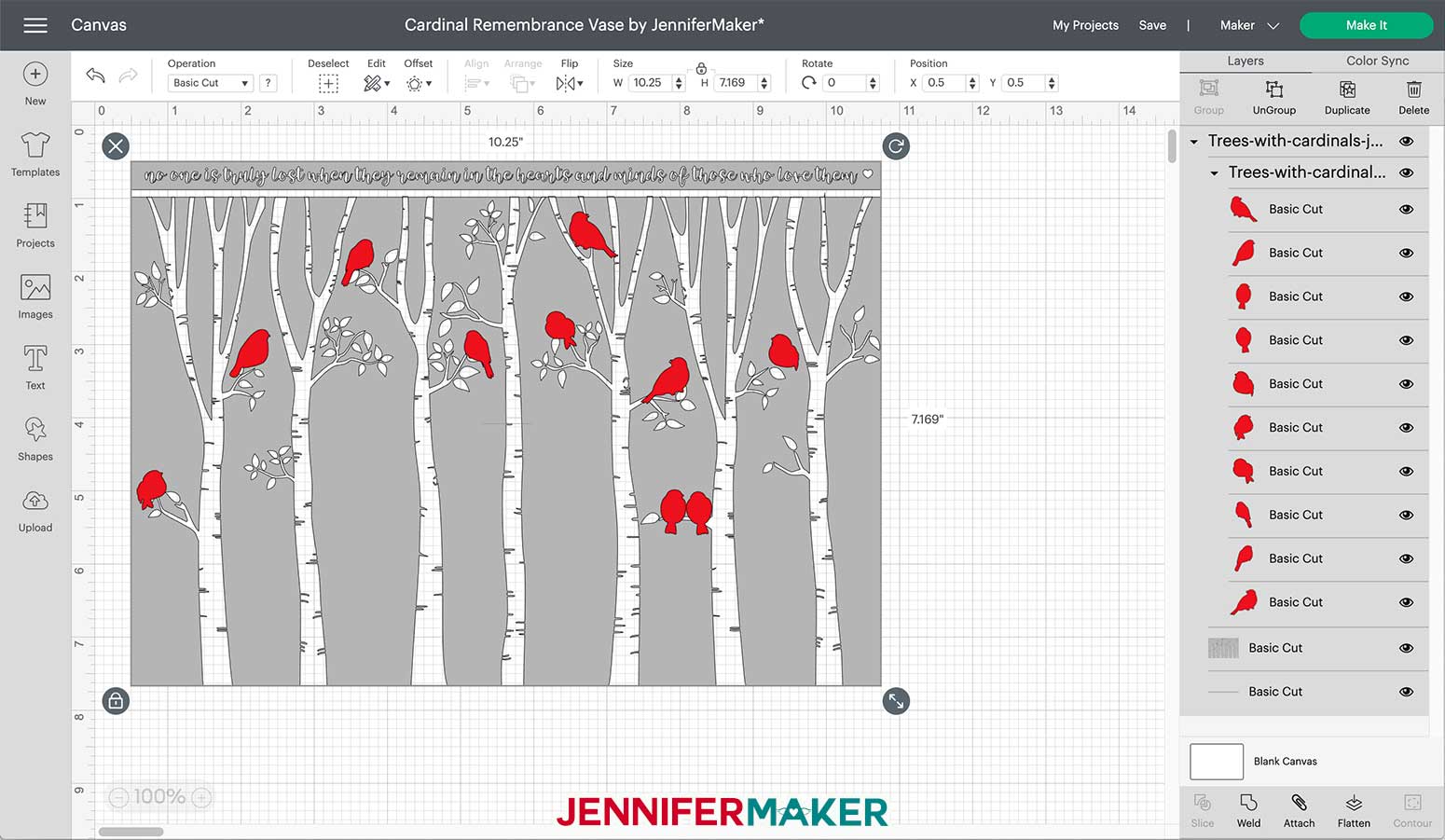The width and height of the screenshot is (1445, 840).
Task: Click the rotate-cycle icon in Rotate field
Action: point(808,83)
